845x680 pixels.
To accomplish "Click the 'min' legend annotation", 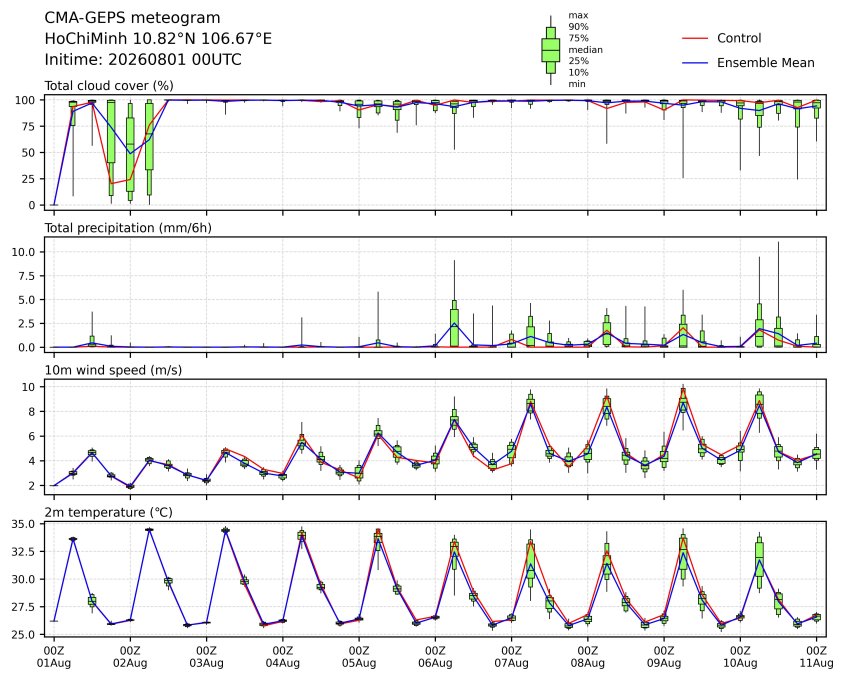I will [577, 84].
